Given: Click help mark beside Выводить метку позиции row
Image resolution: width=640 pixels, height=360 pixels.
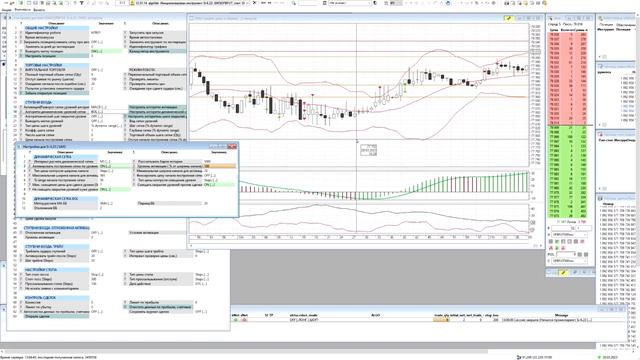Looking at the screenshot, I should (21, 51).
